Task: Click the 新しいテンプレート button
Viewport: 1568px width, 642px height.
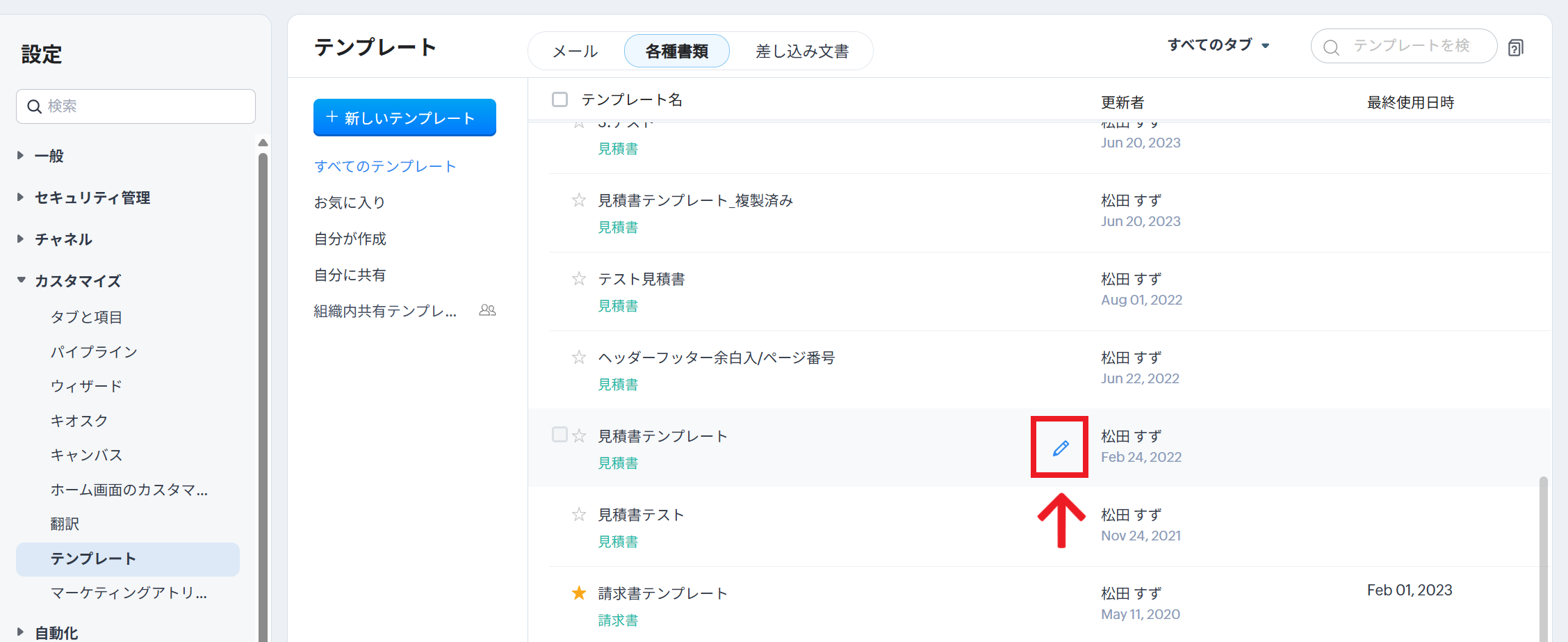Action: 405,118
